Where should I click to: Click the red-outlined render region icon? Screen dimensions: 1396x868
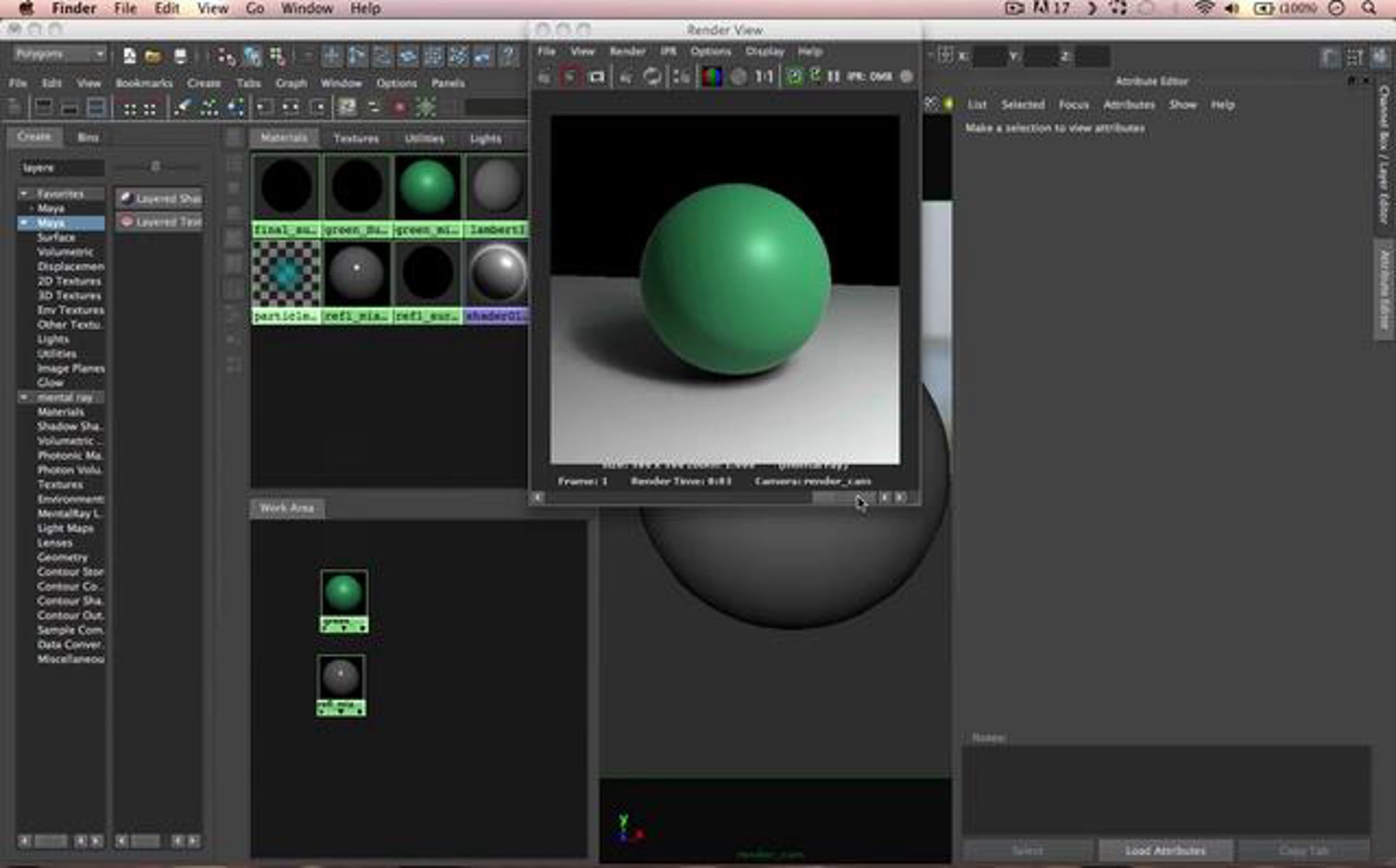(x=570, y=77)
